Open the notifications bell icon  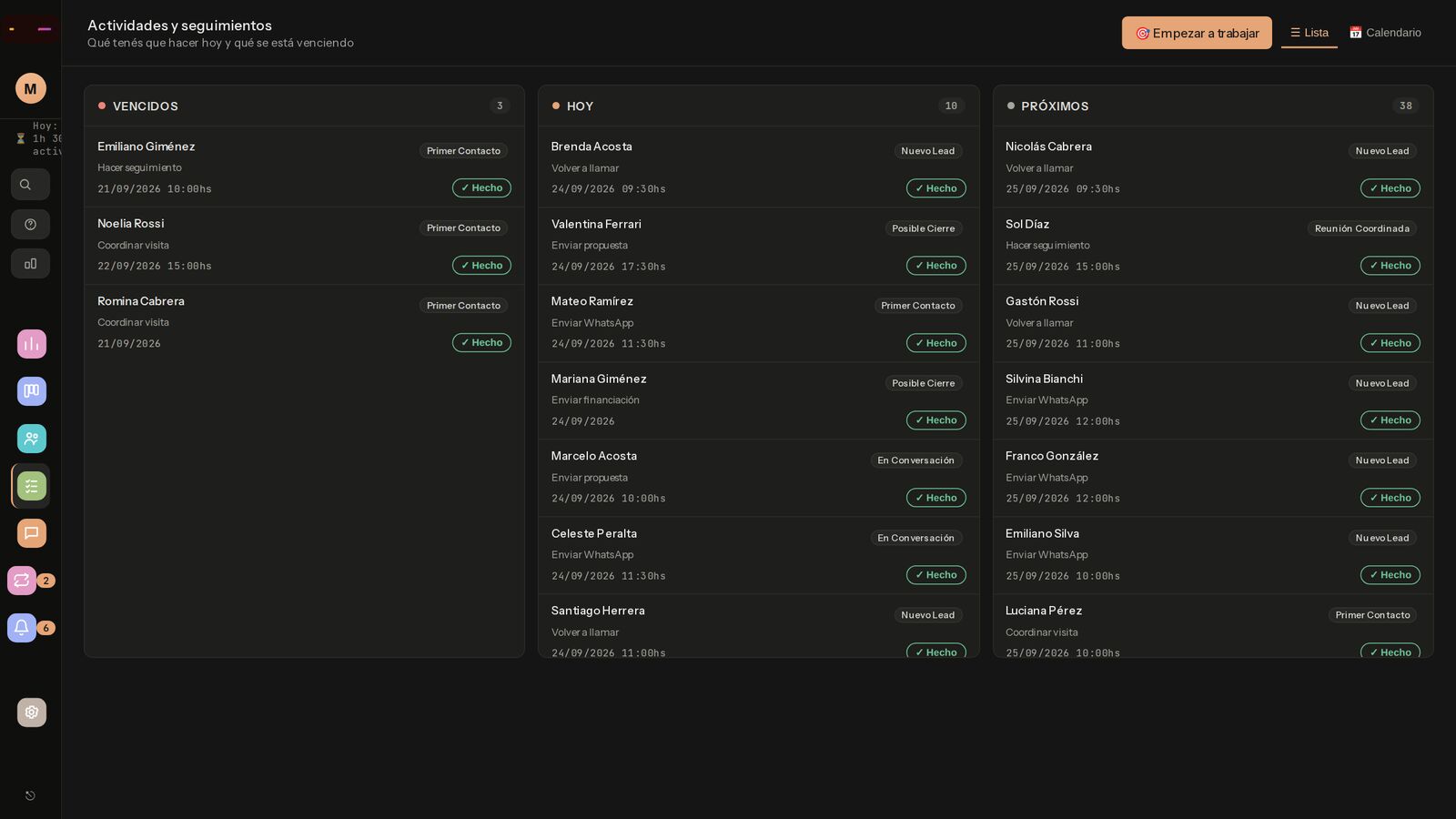(x=22, y=628)
